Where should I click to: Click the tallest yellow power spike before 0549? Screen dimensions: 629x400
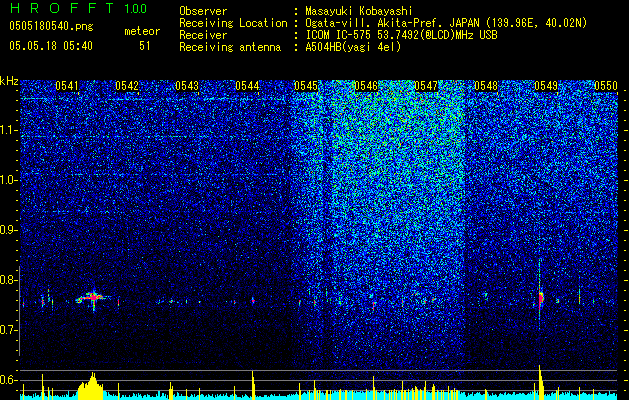click(540, 382)
